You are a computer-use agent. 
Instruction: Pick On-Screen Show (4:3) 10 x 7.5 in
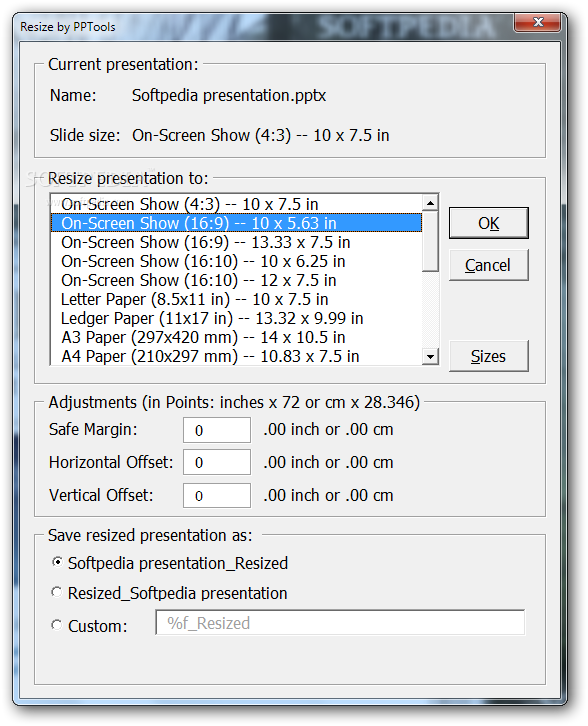click(x=236, y=204)
